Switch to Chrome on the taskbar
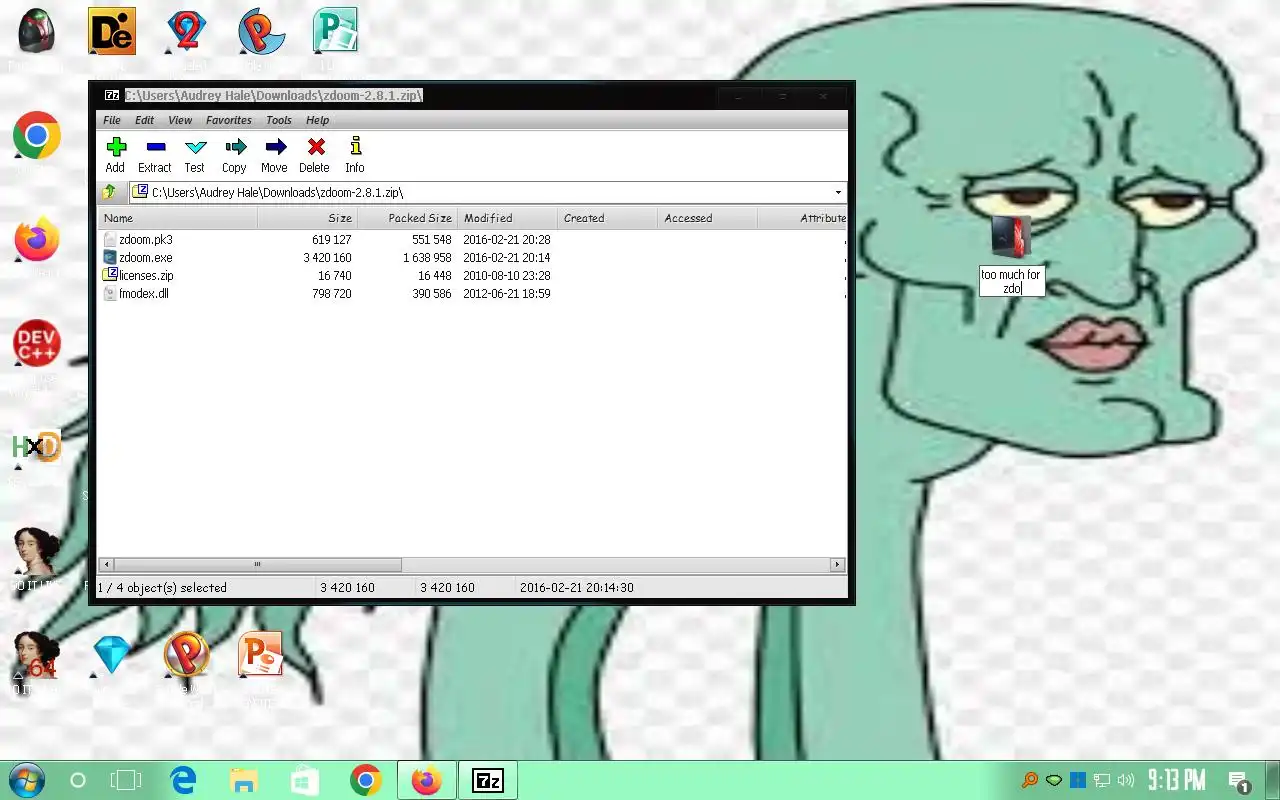1280x800 pixels. point(366,780)
